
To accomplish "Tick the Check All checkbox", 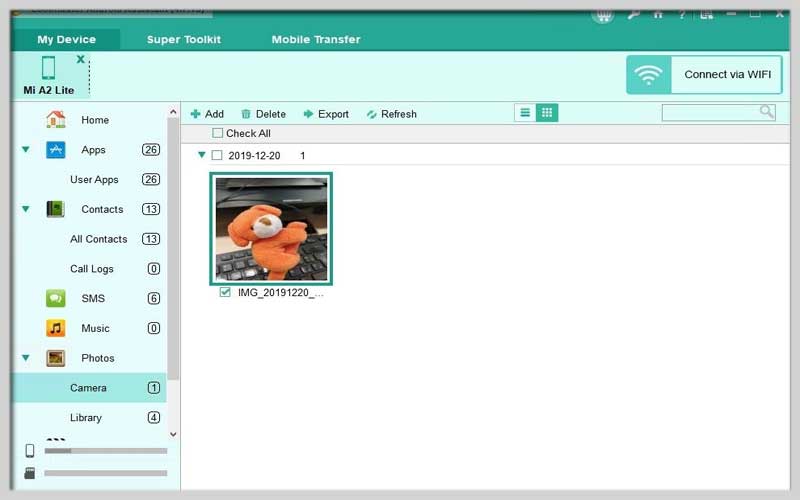I will pyautogui.click(x=217, y=133).
